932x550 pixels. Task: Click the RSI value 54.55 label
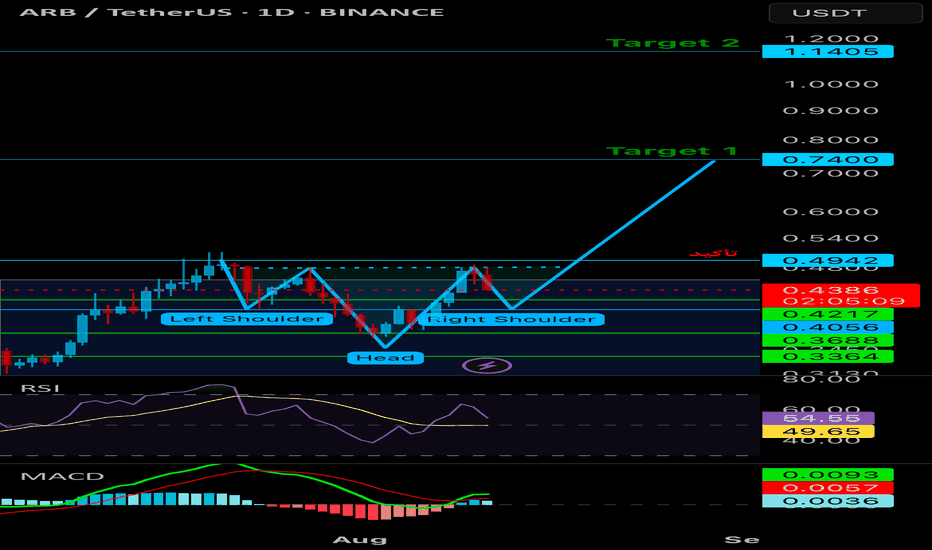(818, 418)
